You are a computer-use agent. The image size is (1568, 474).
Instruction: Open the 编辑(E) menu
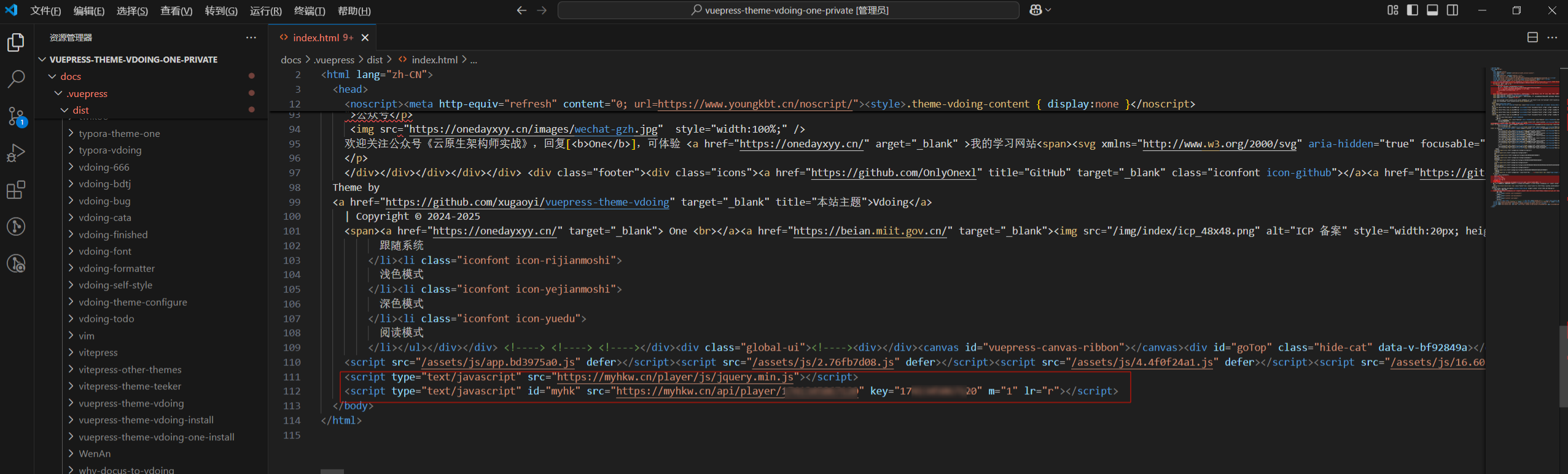coord(89,10)
